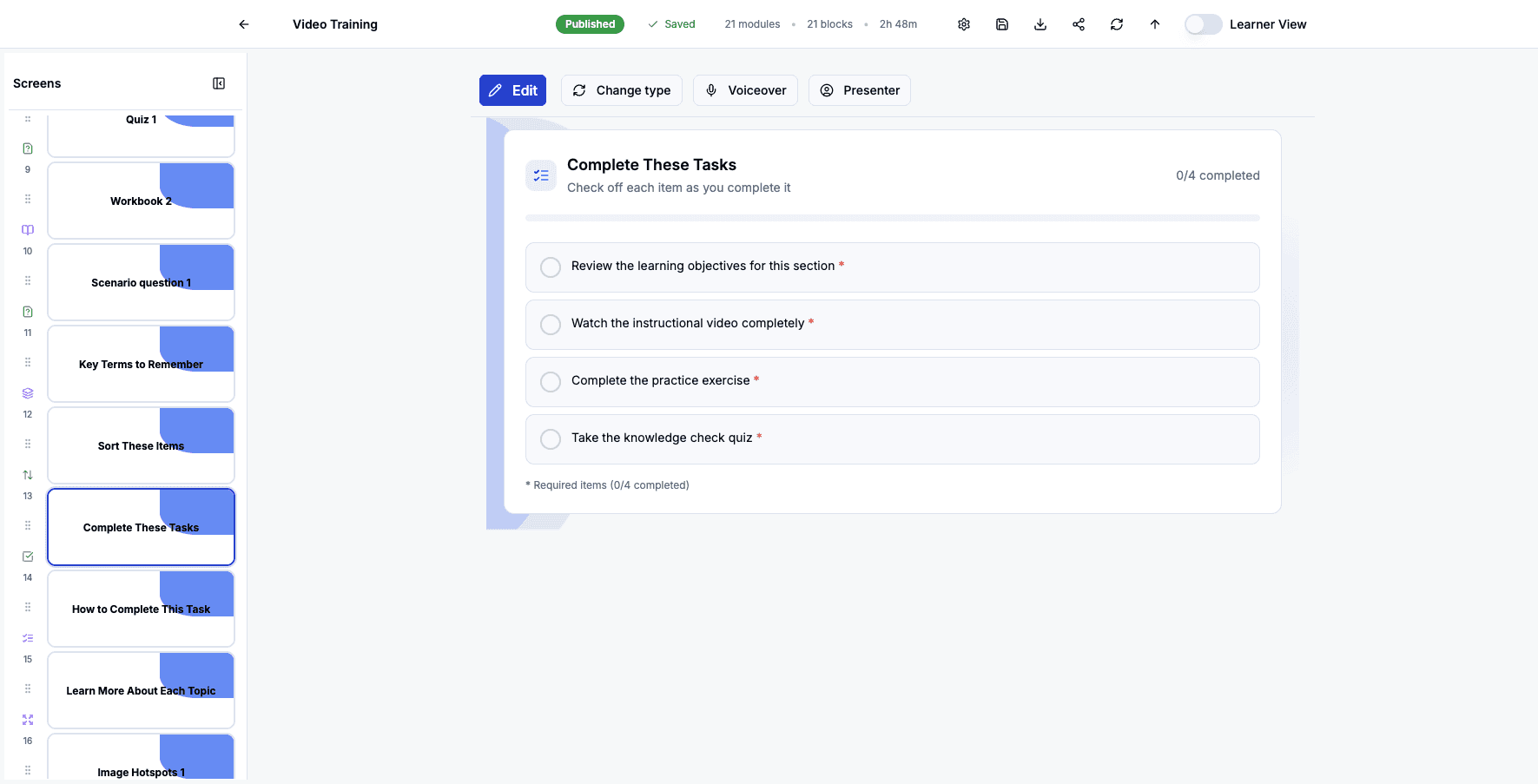Viewport: 1538px width, 784px height.
Task: Select How to Complete This Task thumbnail
Action: point(141,609)
